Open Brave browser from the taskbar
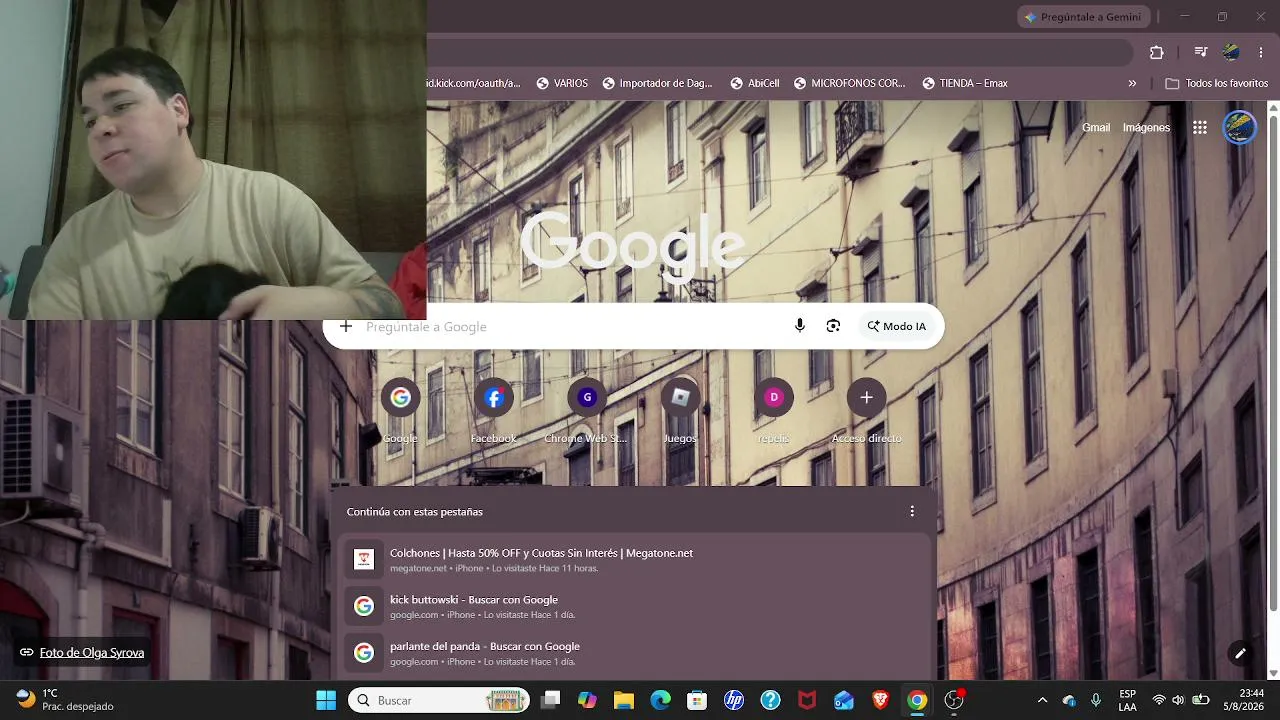 [880, 700]
